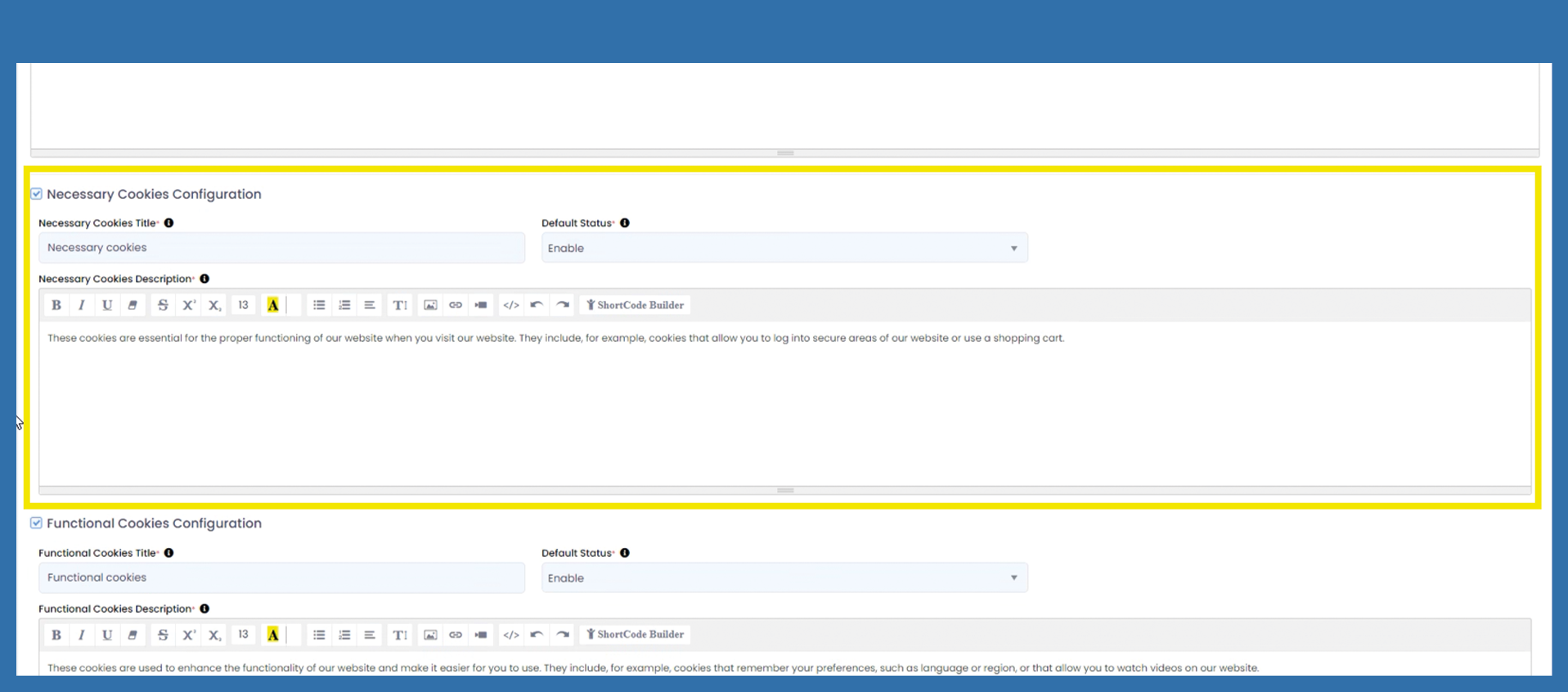Apply italic in Necessary Cookies Description editor
Image resolution: width=1568 pixels, height=692 pixels.
pos(82,305)
